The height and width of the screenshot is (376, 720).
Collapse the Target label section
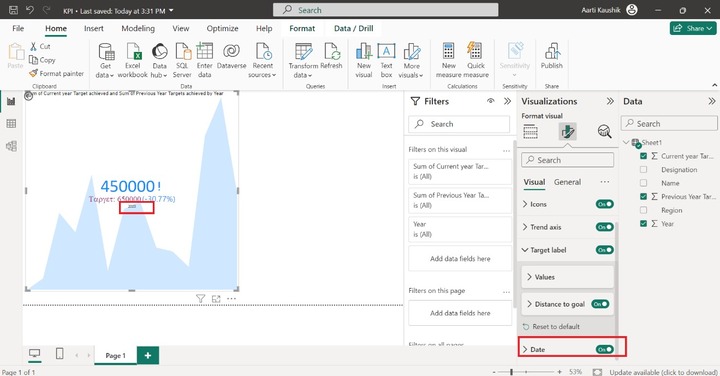pyautogui.click(x=525, y=250)
